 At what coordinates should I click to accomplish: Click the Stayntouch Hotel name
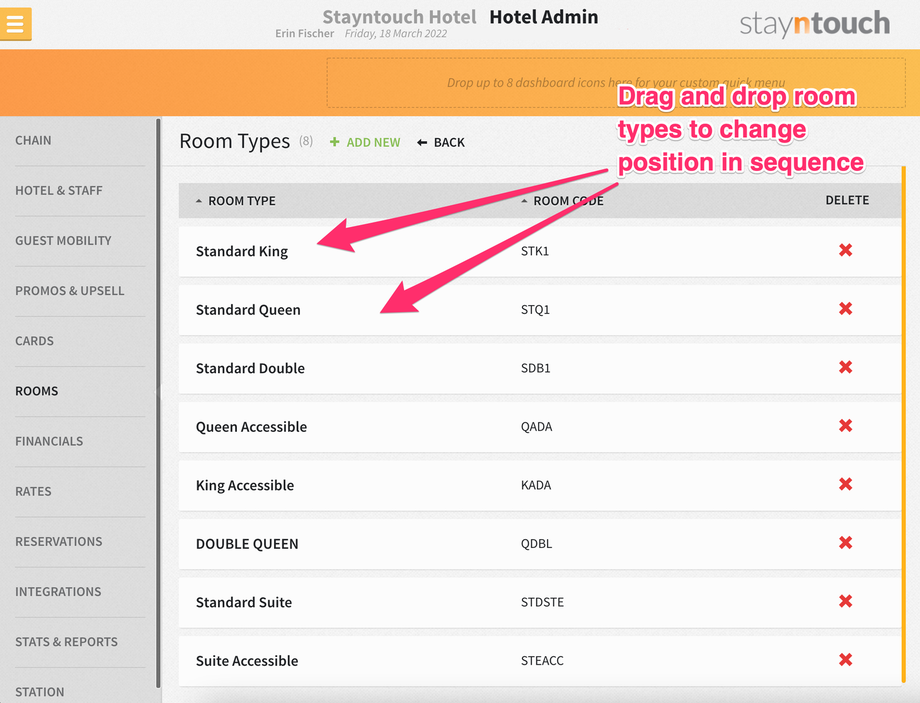pyautogui.click(x=399, y=17)
